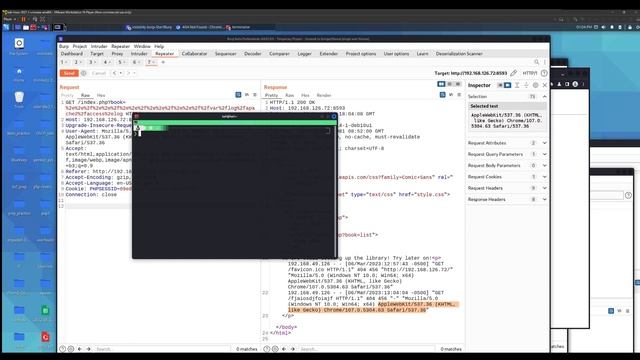This screenshot has width=640, height=360.
Task: Click Selected text value in Inspector
Action: click(x=507, y=121)
